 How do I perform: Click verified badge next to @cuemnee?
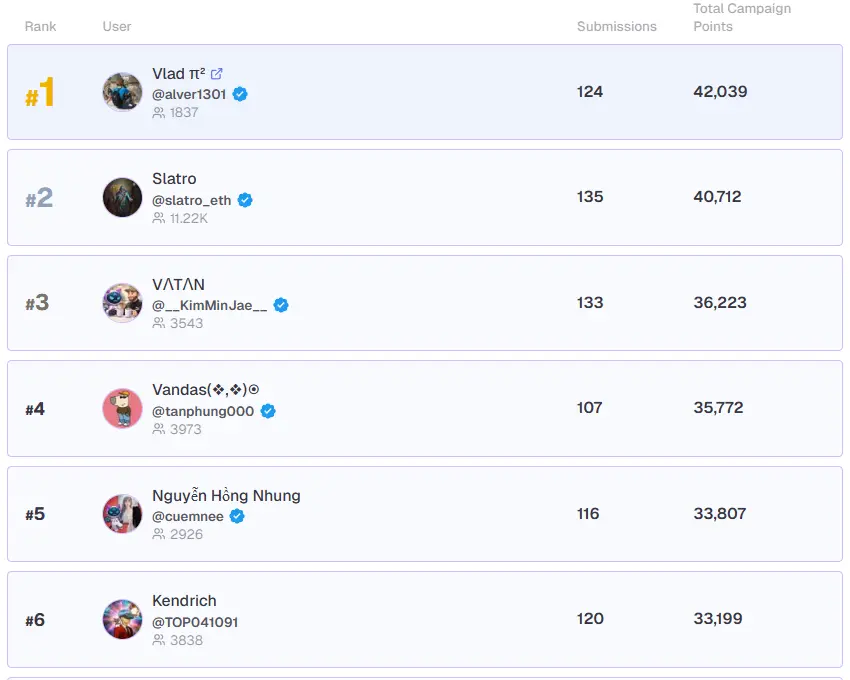[237, 516]
